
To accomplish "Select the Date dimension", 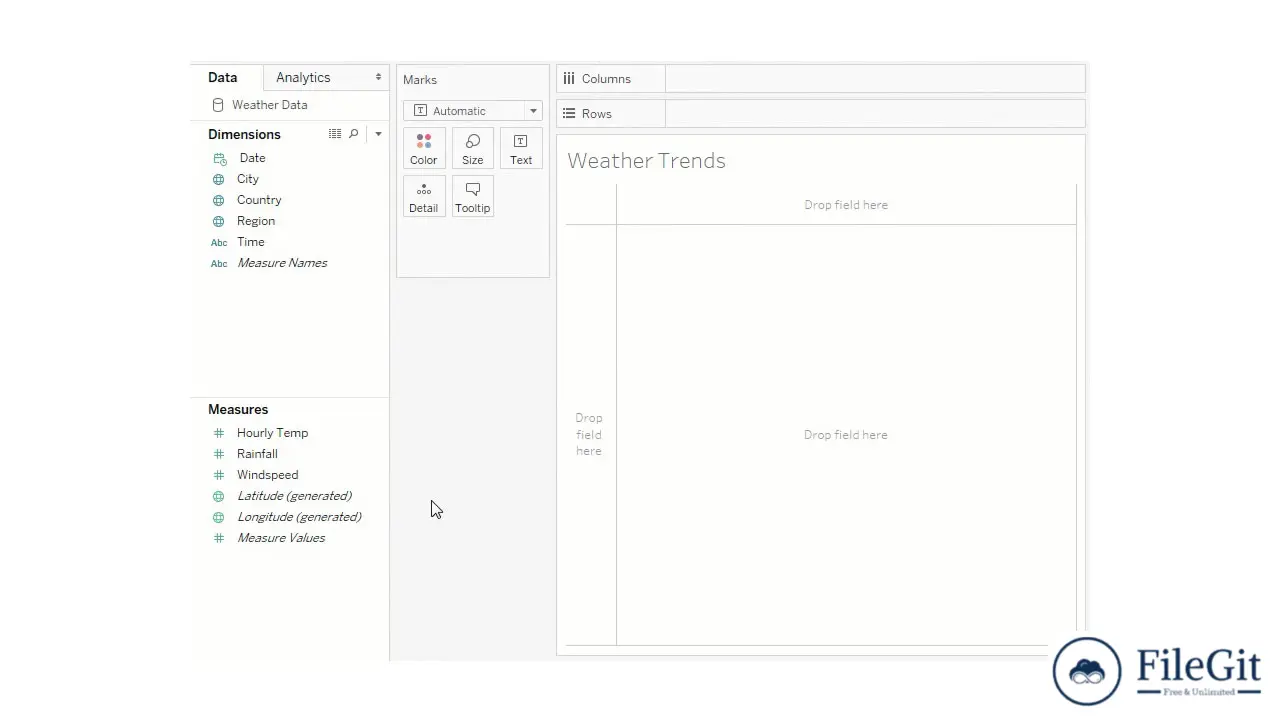I will point(252,158).
